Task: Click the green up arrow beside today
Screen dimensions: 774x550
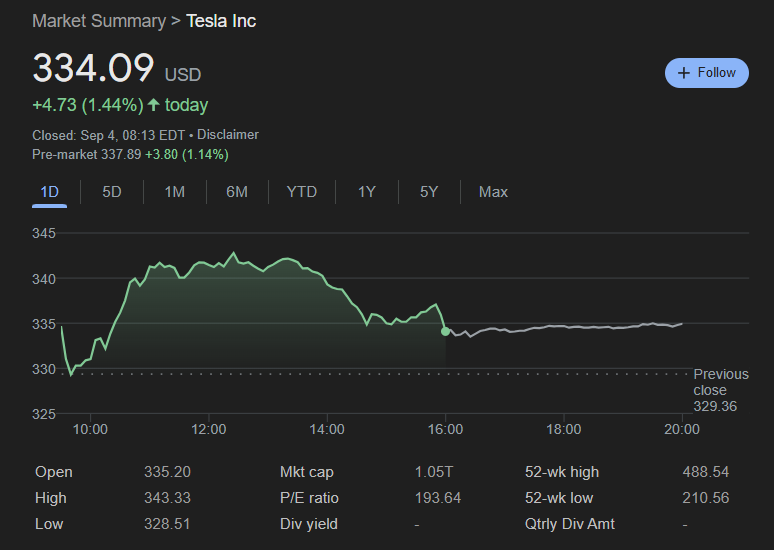Action: coord(153,105)
